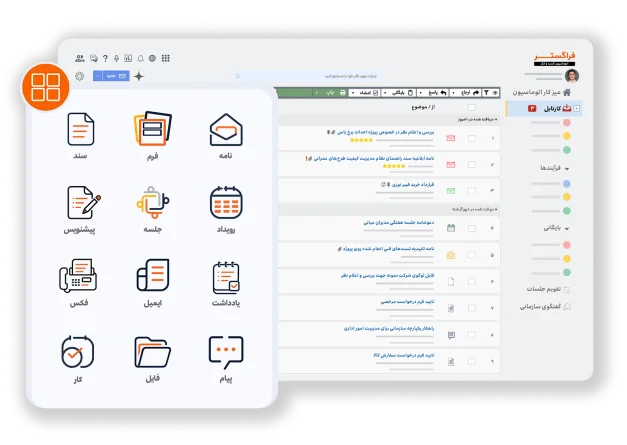627x445 pixels.
Task: Open تقویم جلسات (Meeting calendar) in sidebar
Action: tap(545, 290)
